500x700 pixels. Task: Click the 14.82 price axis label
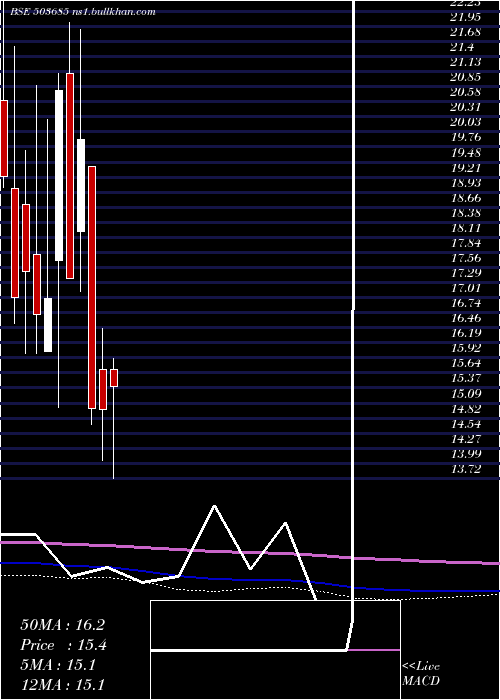tap(465, 409)
